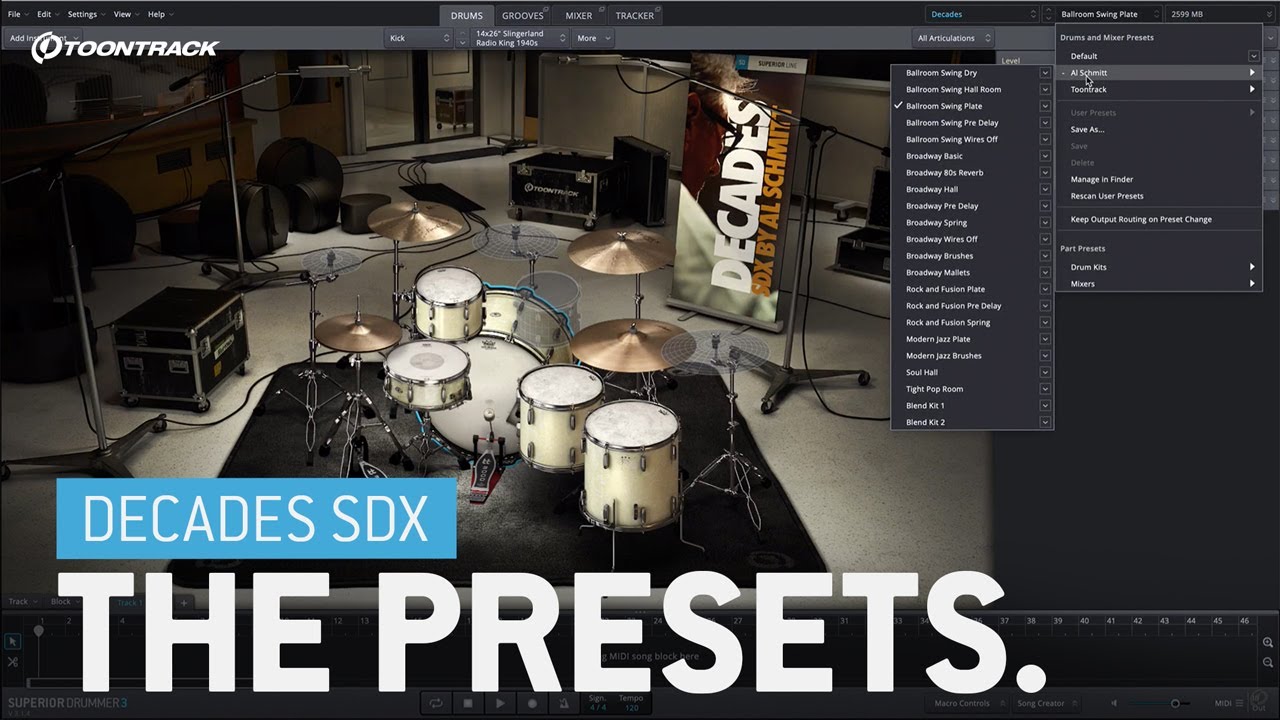Open options chevron for Broadway Hall
Screen dimensions: 1280x720
coord(1045,189)
